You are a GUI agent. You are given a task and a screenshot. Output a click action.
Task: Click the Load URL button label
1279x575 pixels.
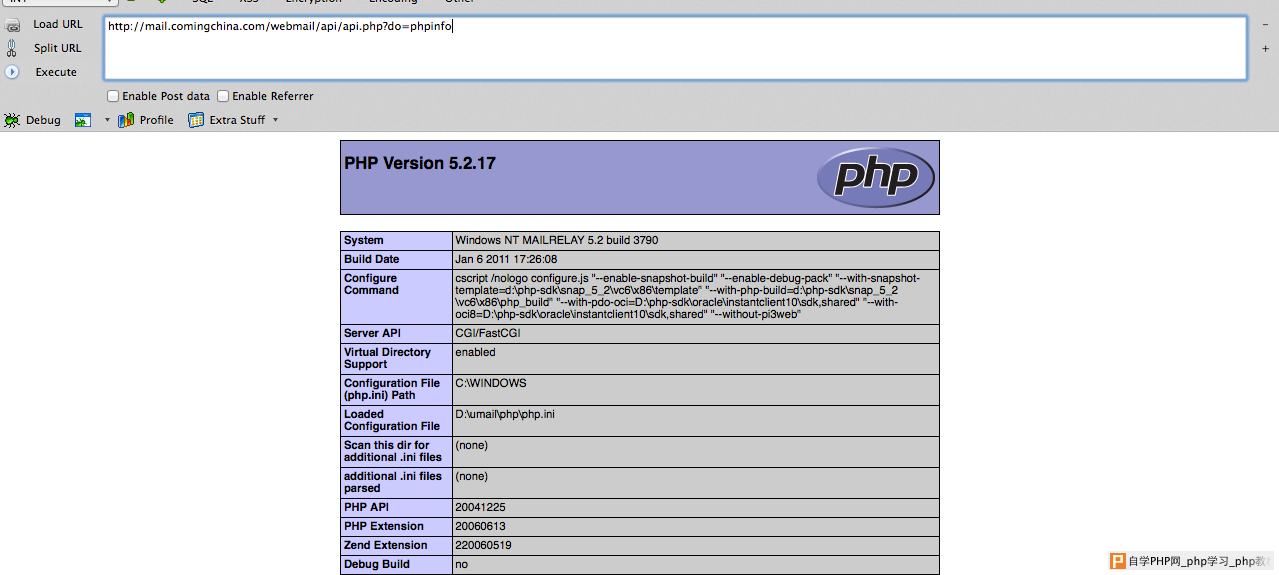(x=58, y=24)
